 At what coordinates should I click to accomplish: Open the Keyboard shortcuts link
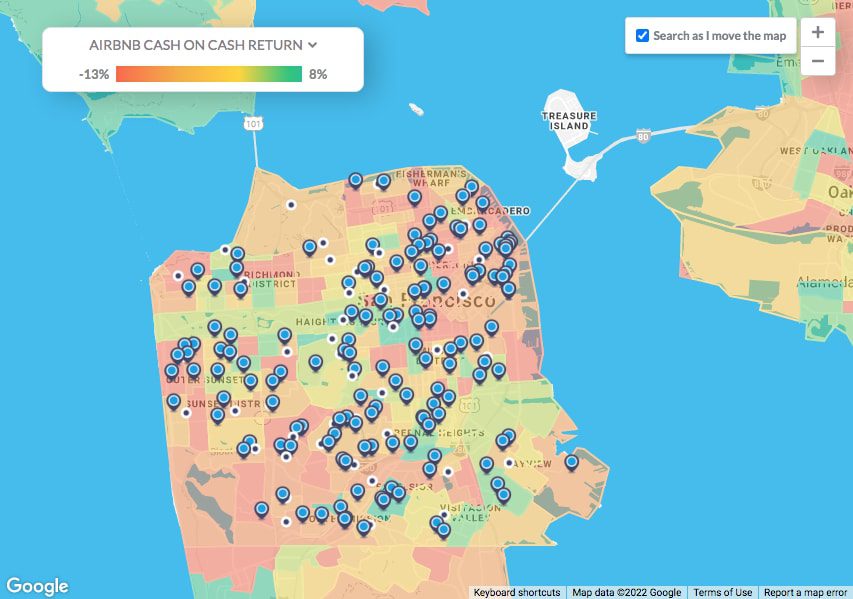(x=518, y=592)
